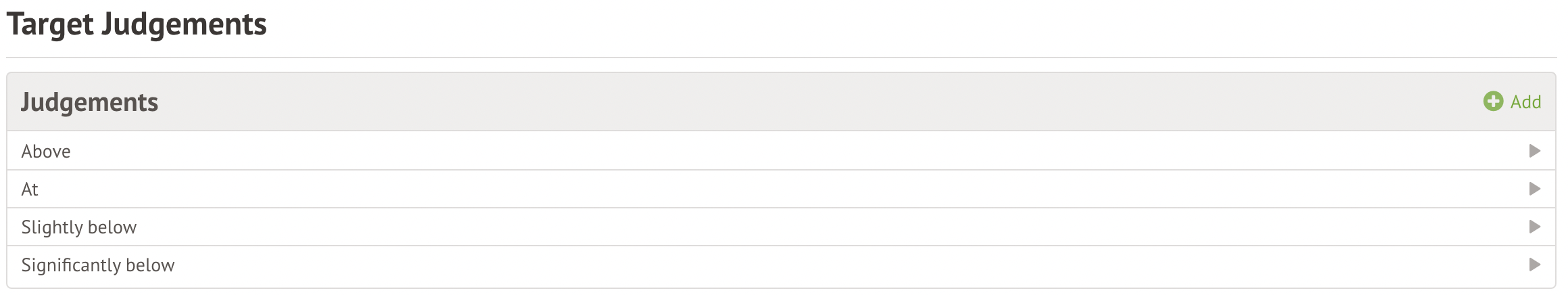Viewport: 1568px width, 295px height.
Task: Click the triangle icon in Significantly below row
Action: [x=1534, y=265]
